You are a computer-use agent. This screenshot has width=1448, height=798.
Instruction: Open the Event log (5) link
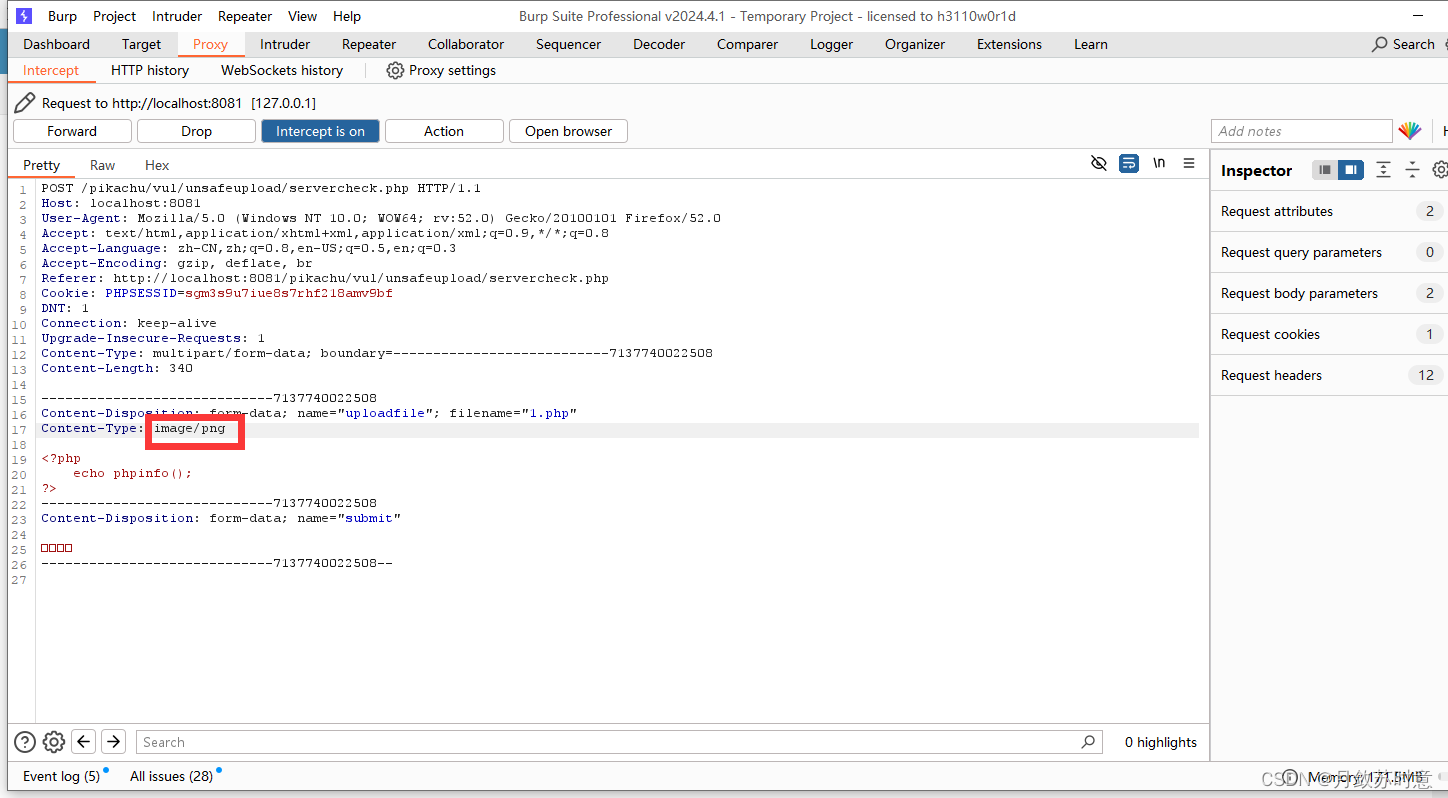click(61, 776)
